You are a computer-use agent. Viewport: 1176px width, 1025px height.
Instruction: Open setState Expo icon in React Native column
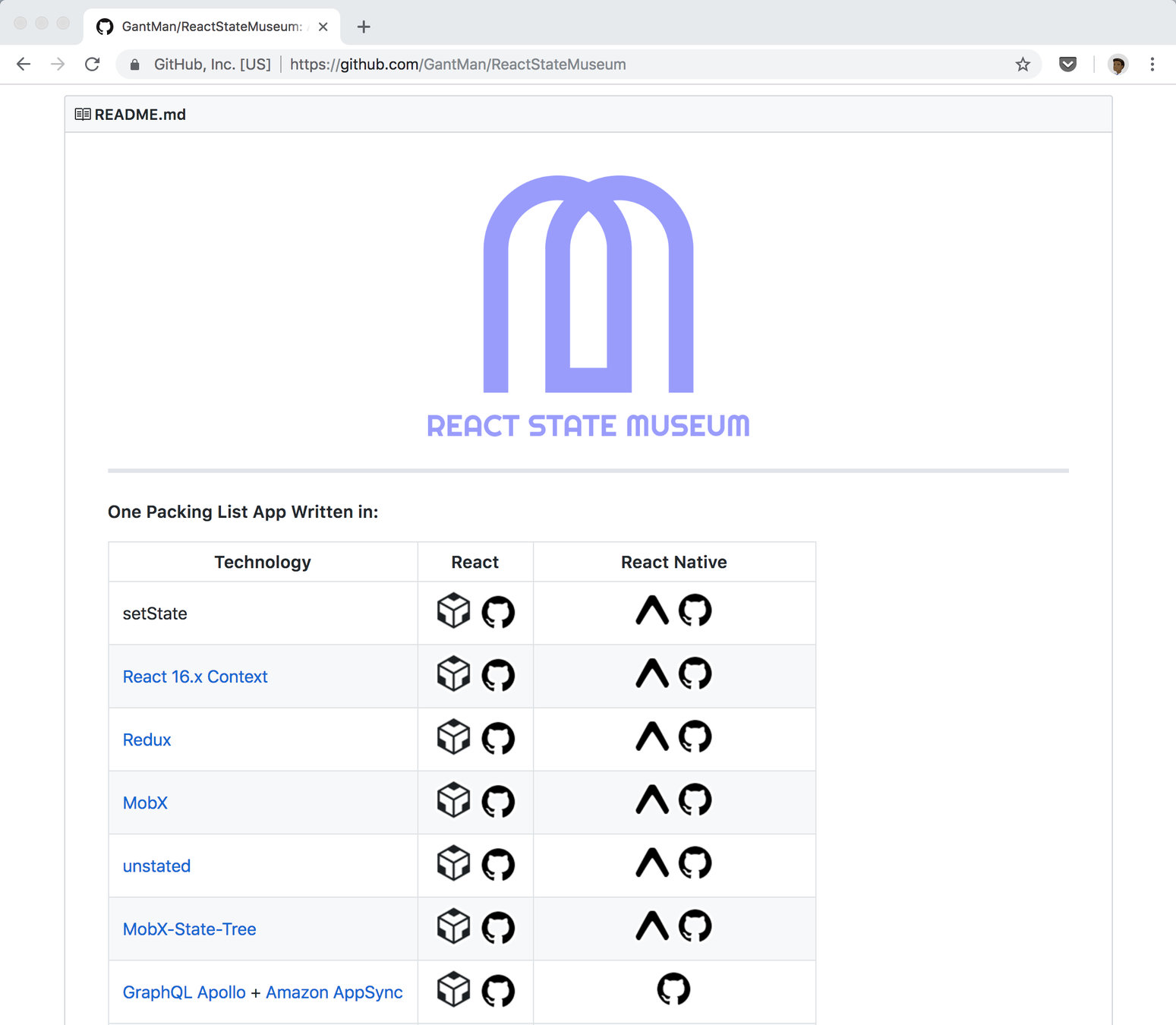[x=652, y=610]
